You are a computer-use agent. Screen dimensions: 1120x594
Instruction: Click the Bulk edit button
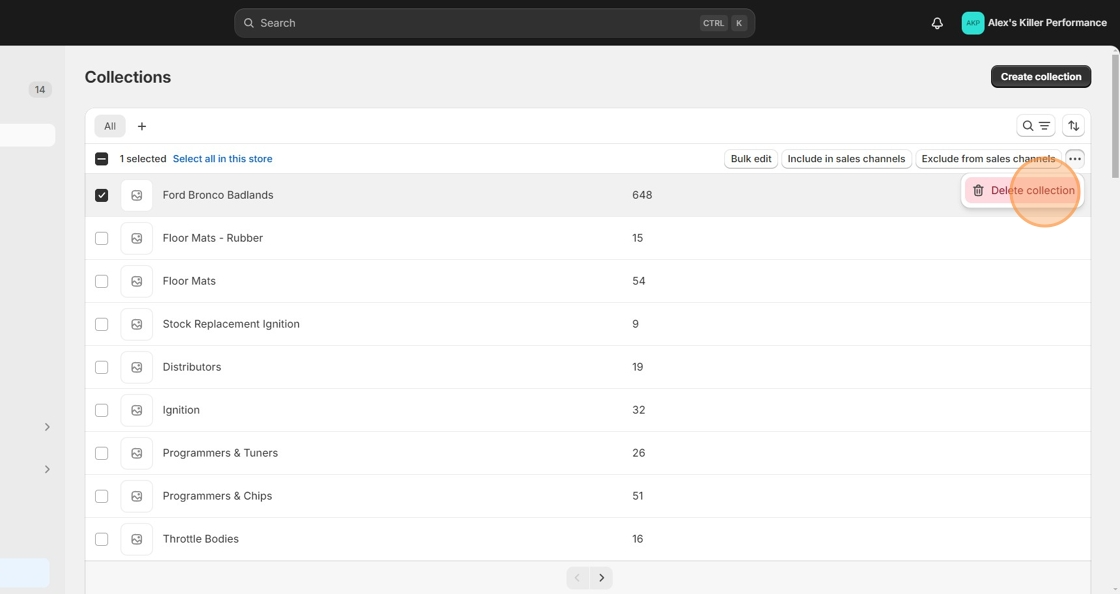click(x=751, y=158)
